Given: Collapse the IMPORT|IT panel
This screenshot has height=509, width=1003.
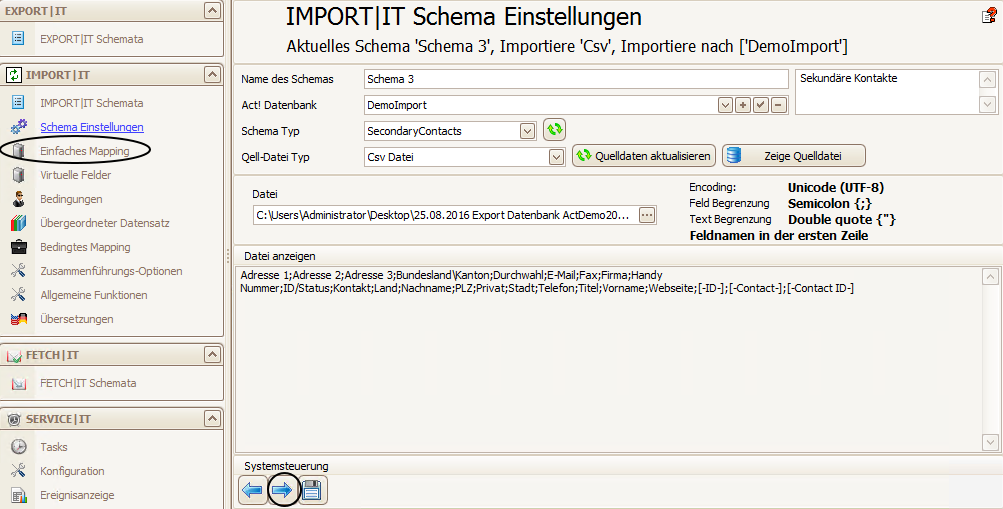Looking at the screenshot, I should (x=212, y=75).
